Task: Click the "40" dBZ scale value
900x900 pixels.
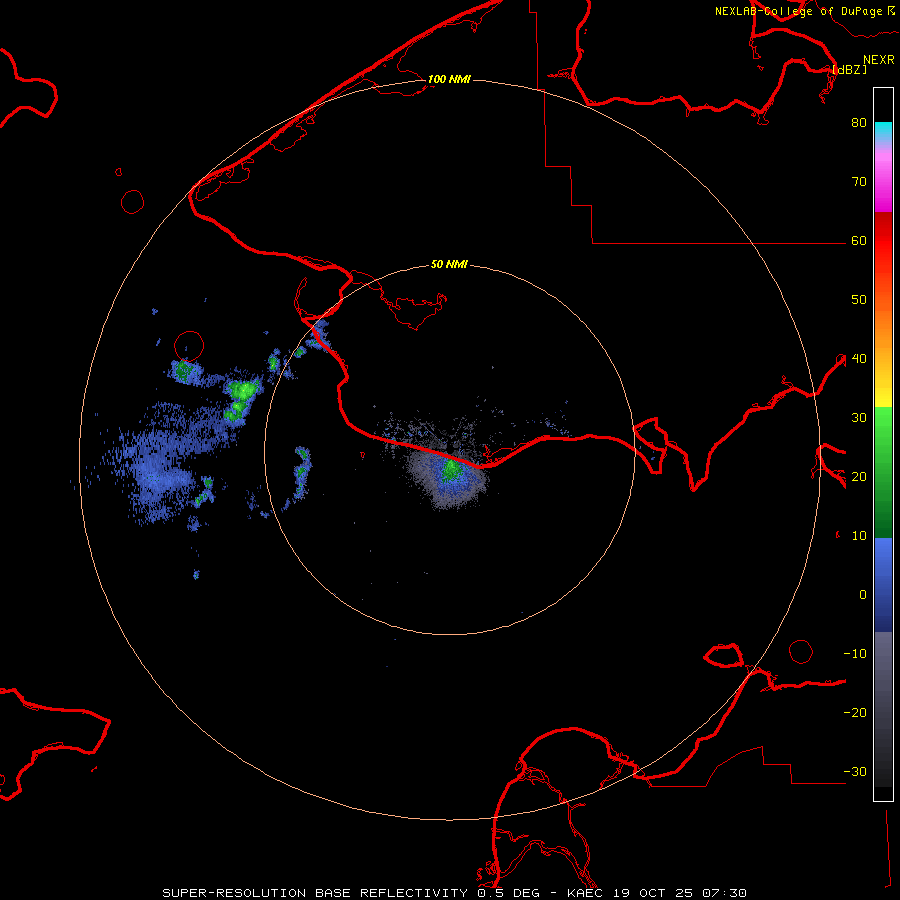Action: tap(859, 359)
